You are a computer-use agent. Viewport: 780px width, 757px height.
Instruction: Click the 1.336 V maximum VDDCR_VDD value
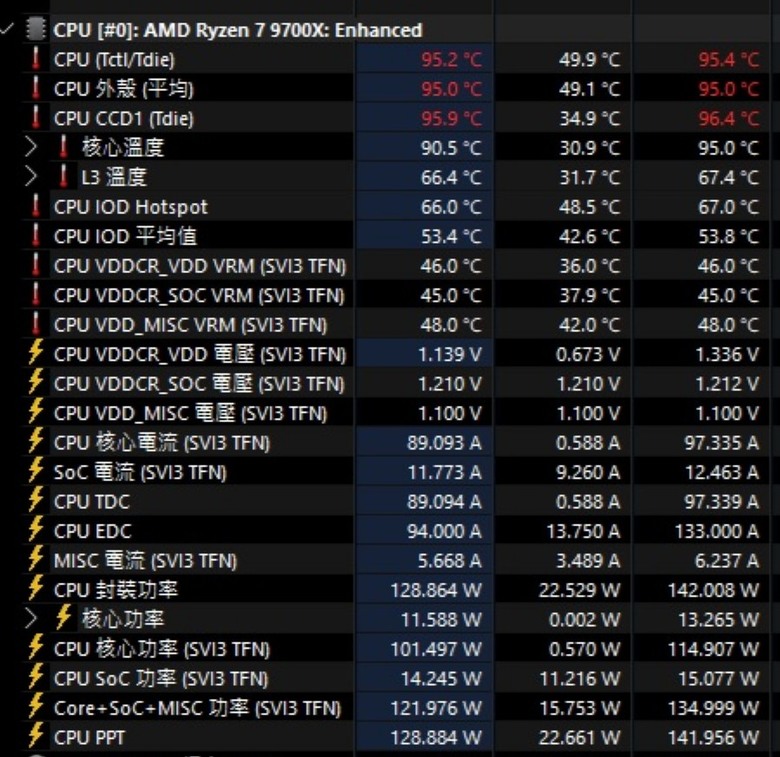pyautogui.click(x=727, y=354)
